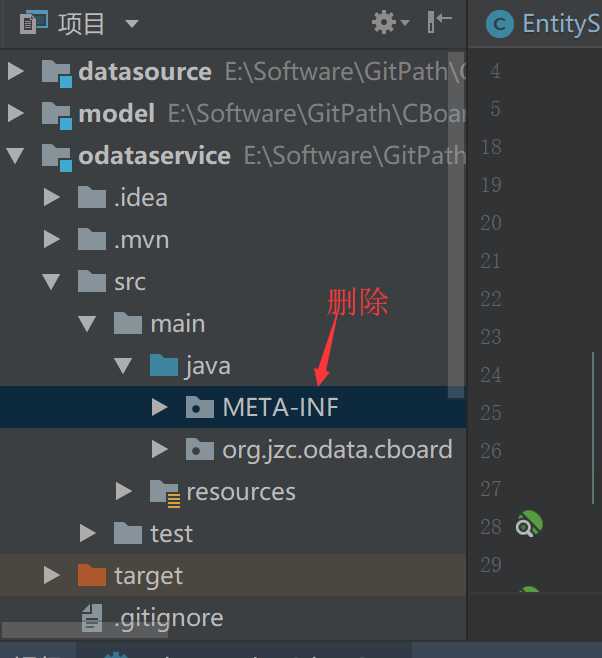Expand the resources folder
Screen dimensions: 602x658
(124, 491)
